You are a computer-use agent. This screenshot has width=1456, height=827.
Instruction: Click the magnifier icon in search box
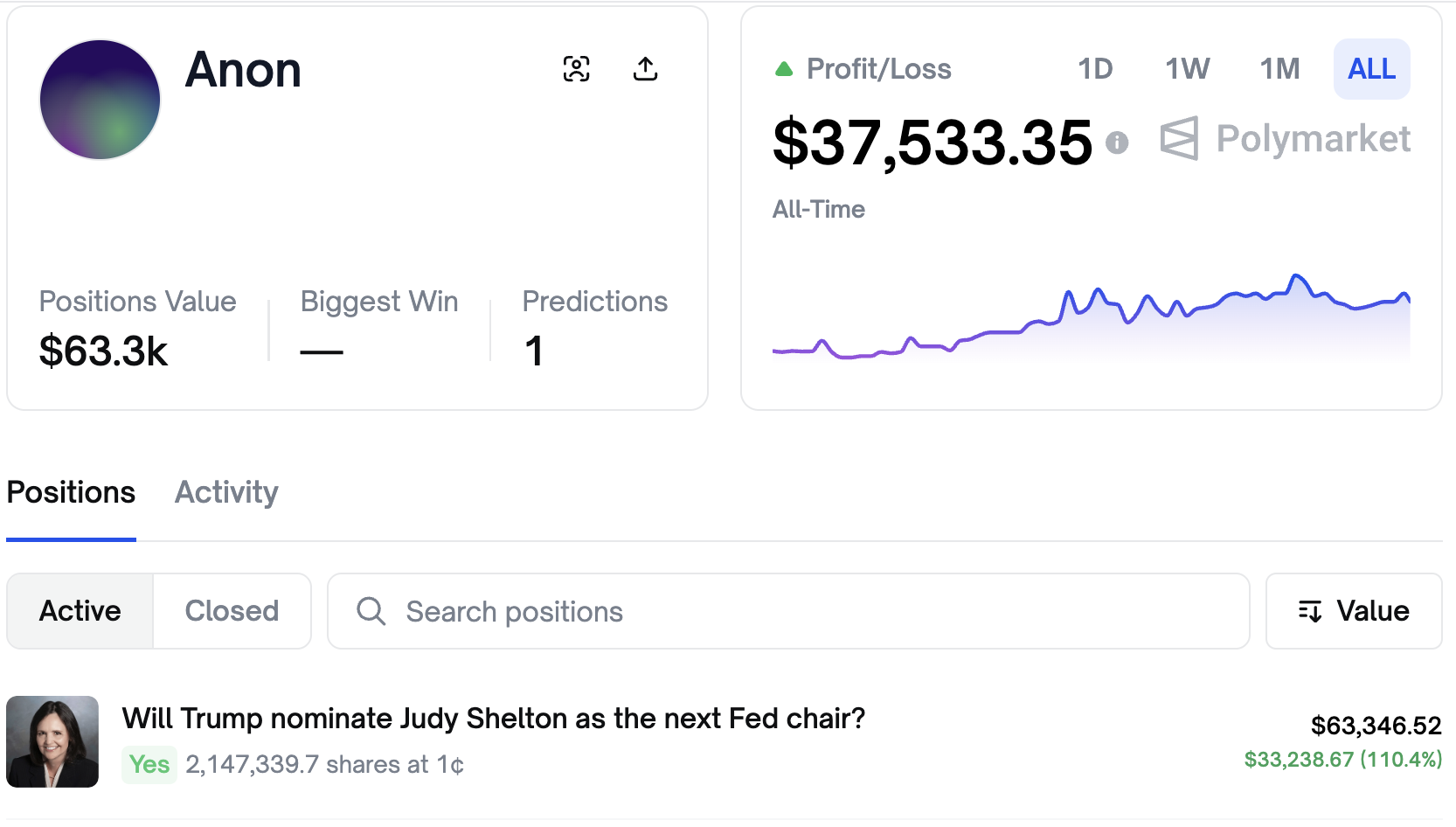click(371, 611)
